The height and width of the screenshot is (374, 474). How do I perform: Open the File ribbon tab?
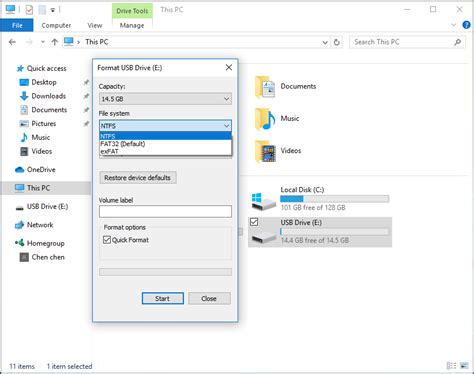point(17,25)
